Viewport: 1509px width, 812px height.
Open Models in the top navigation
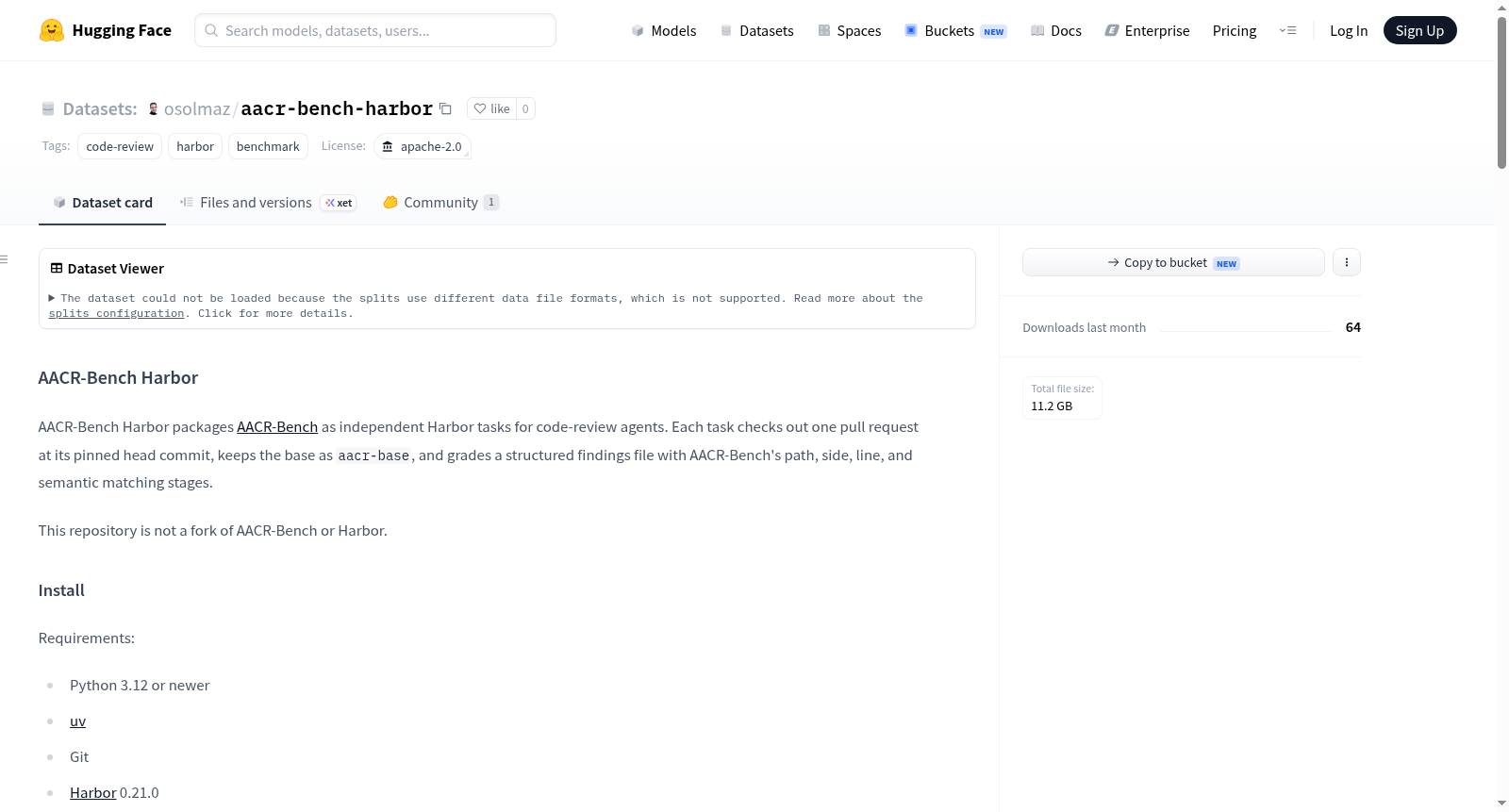click(x=664, y=30)
